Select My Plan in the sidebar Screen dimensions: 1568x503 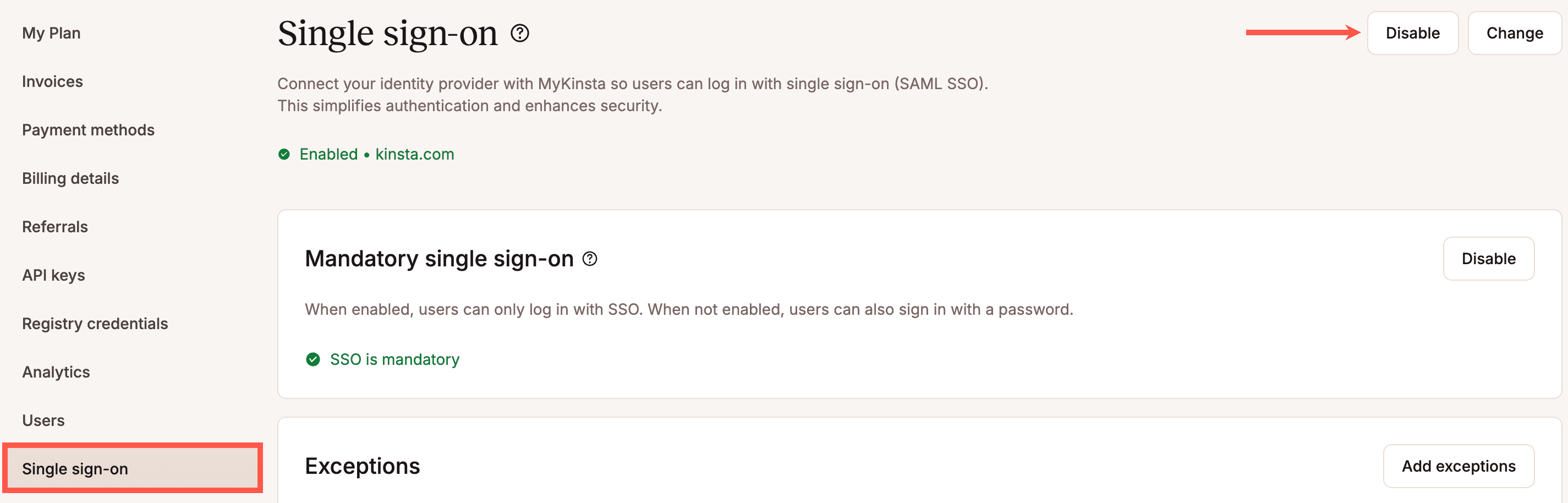pyautogui.click(x=51, y=33)
